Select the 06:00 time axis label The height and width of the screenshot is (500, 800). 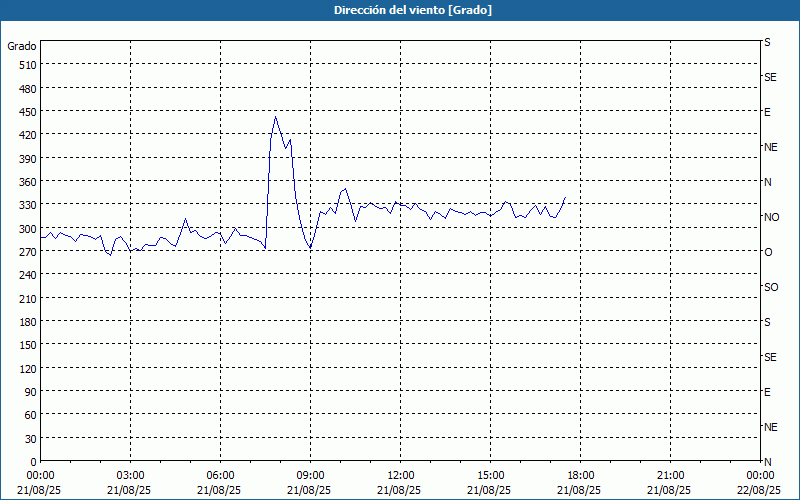point(220,476)
